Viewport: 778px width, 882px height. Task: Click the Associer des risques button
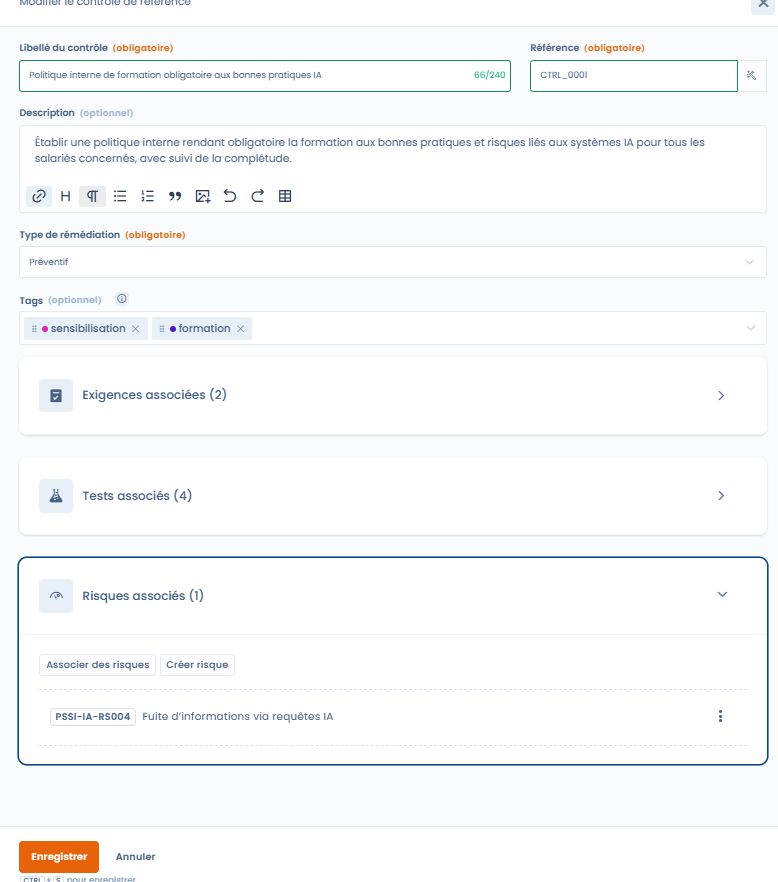pyautogui.click(x=98, y=665)
